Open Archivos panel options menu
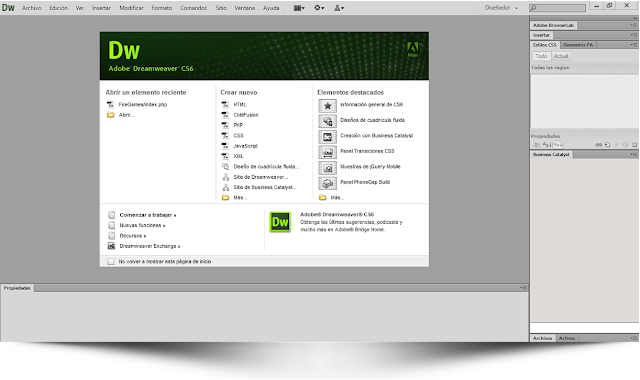640x380 pixels. pyautogui.click(x=633, y=338)
